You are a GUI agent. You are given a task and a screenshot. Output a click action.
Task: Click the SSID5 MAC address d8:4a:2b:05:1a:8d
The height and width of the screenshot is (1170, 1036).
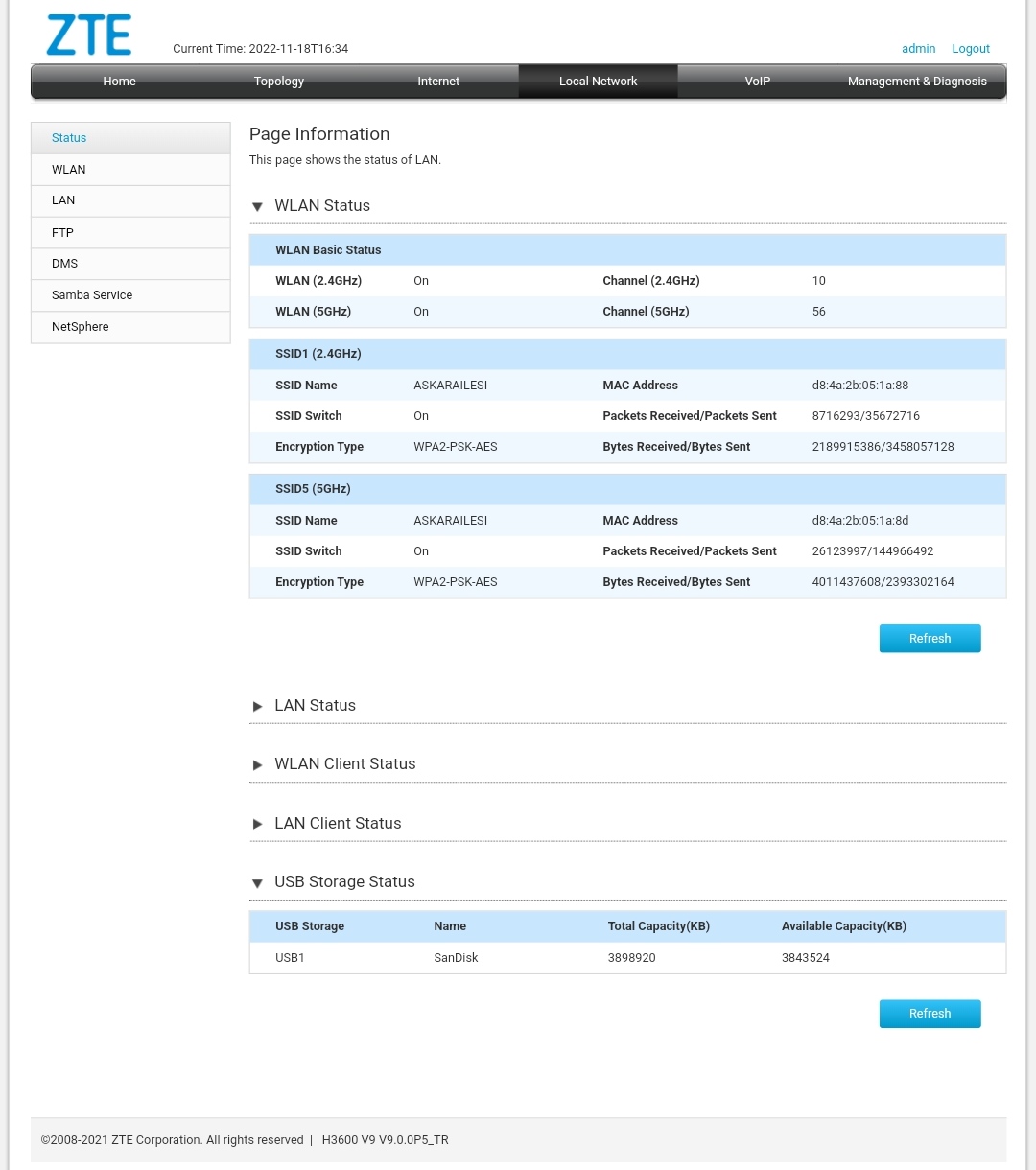pyautogui.click(x=860, y=521)
